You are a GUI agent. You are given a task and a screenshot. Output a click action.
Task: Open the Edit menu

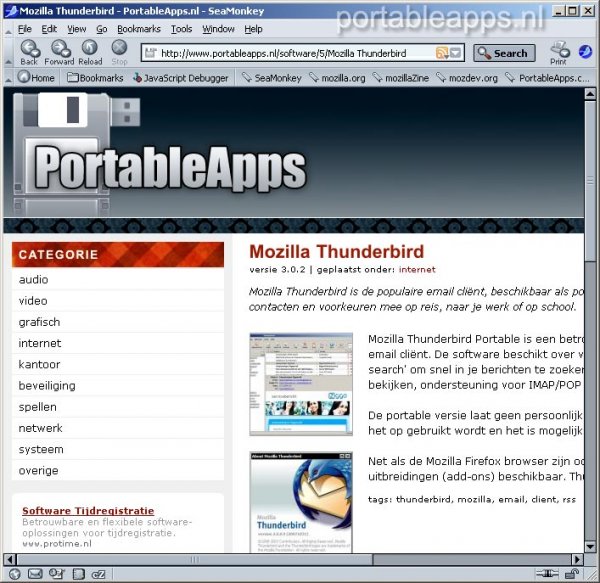(x=49, y=29)
